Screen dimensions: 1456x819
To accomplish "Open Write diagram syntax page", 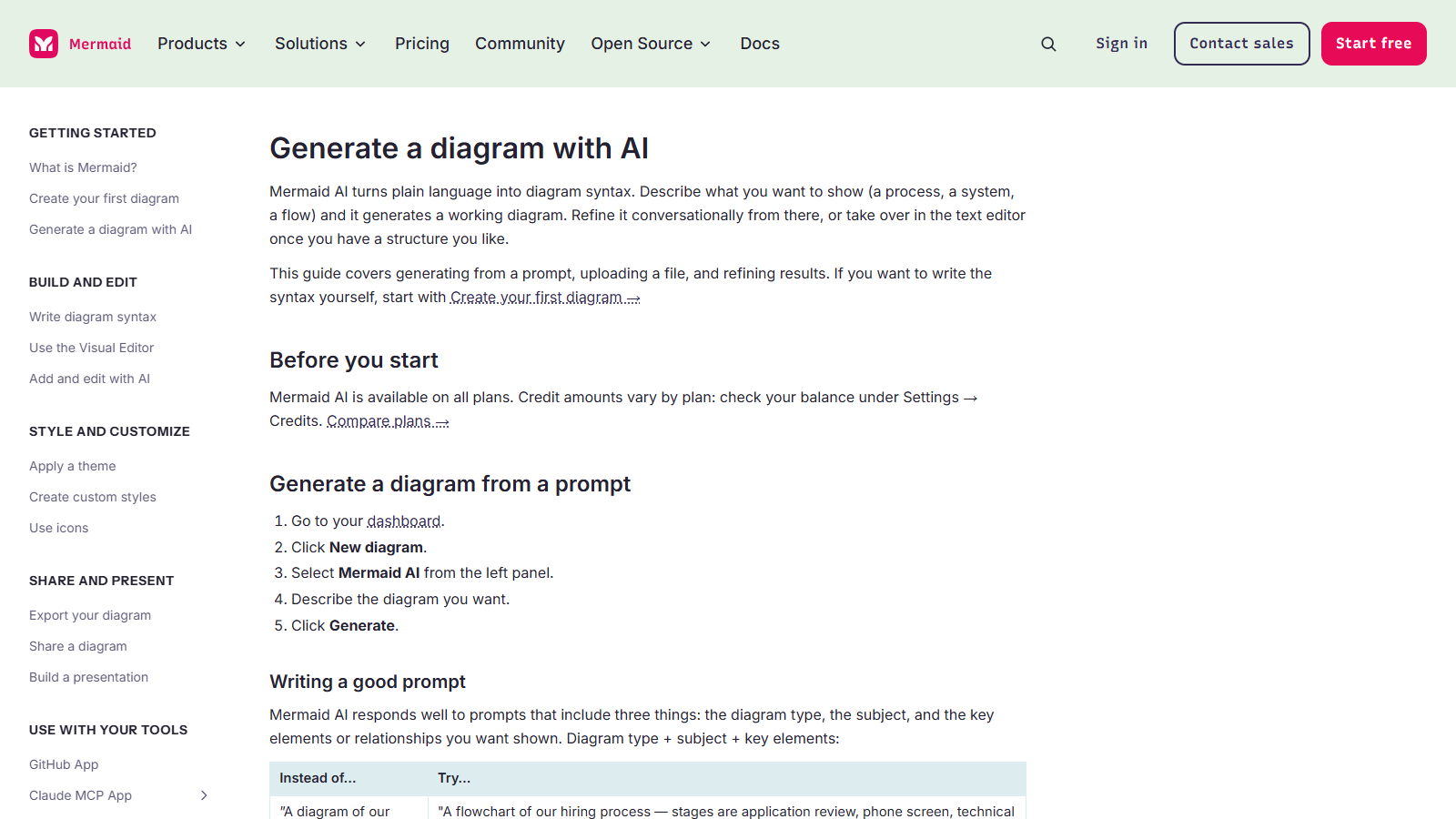I will pyautogui.click(x=93, y=317).
